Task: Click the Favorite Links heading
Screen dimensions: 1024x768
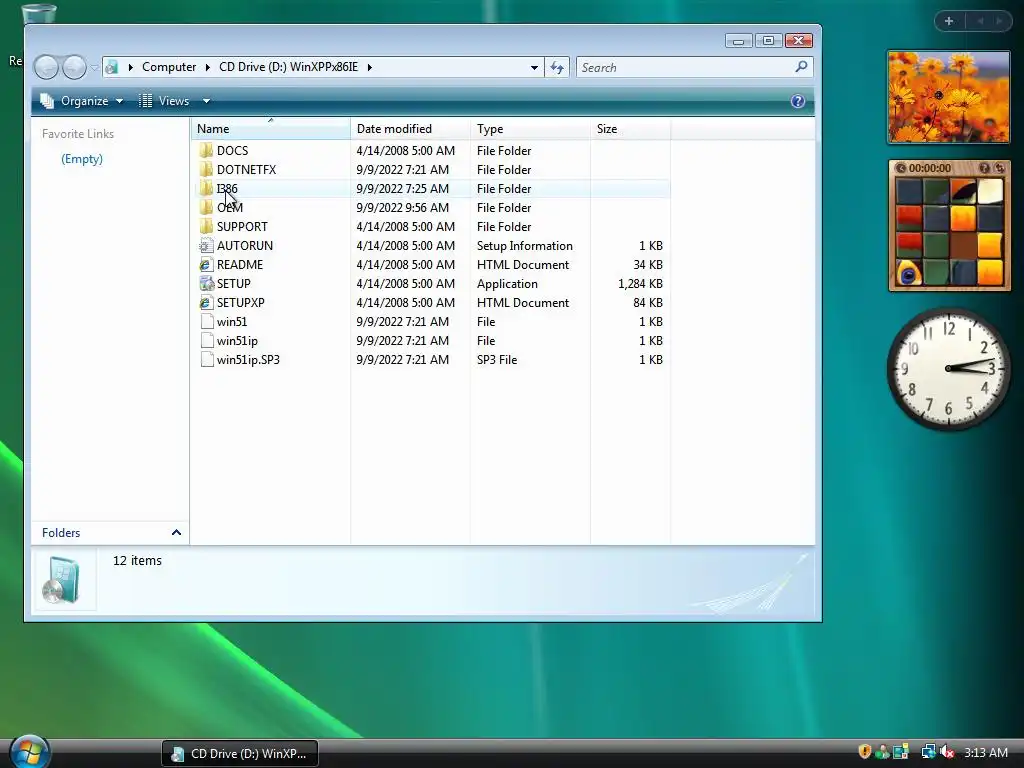Action: tap(78, 133)
